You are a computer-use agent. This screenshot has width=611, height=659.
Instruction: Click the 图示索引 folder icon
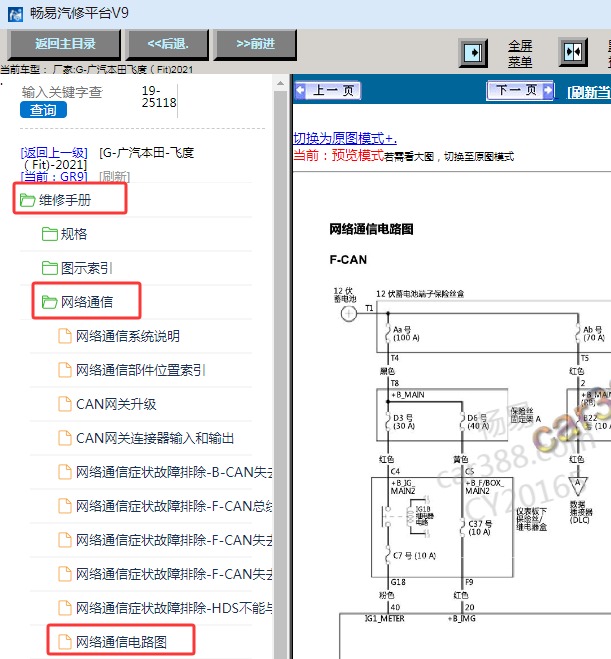point(50,268)
